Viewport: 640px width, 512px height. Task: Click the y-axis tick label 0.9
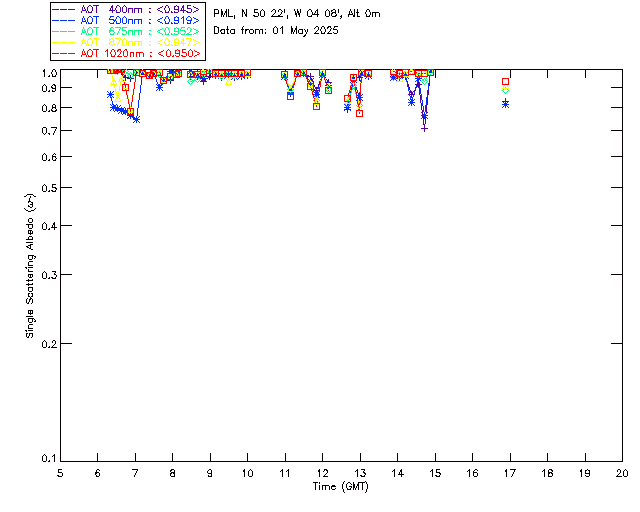pos(49,88)
